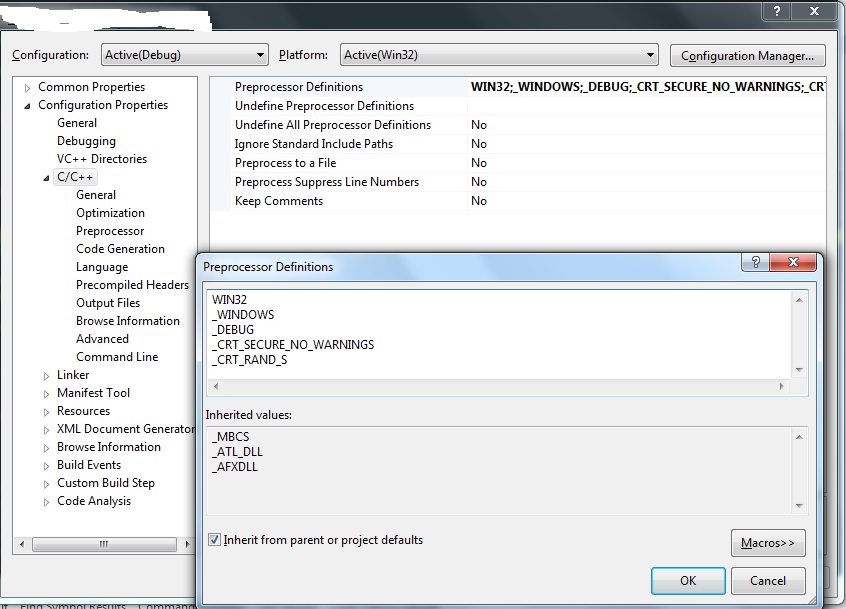Expand the Manifest Tool node
The height and width of the screenshot is (609, 846).
(x=46, y=394)
